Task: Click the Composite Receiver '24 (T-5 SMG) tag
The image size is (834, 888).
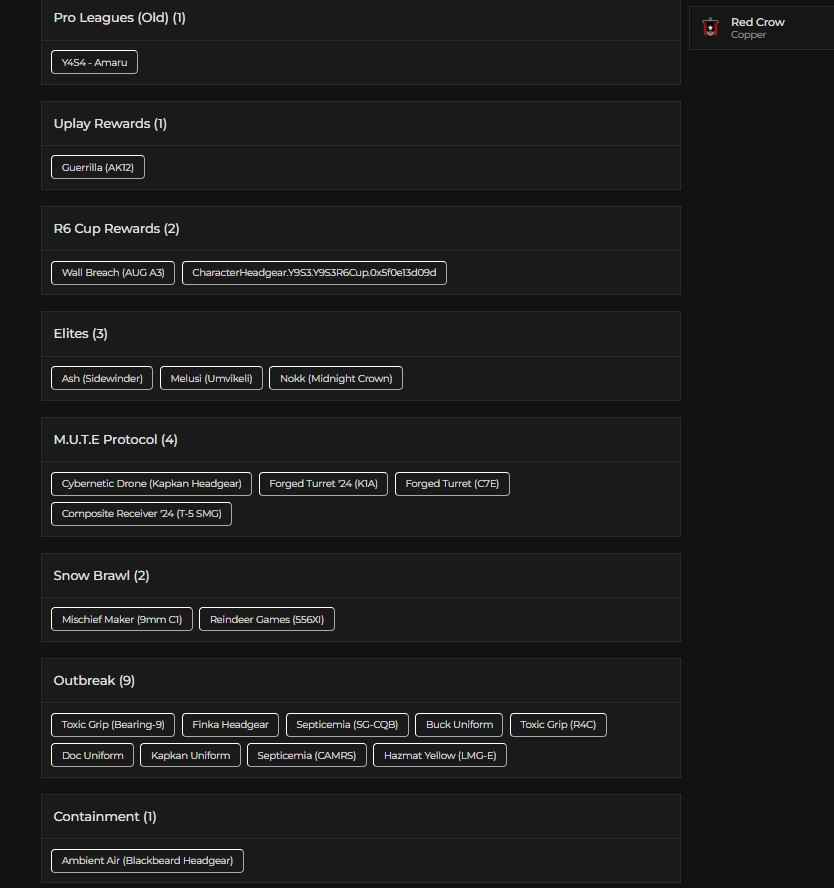Action: pyautogui.click(x=141, y=514)
